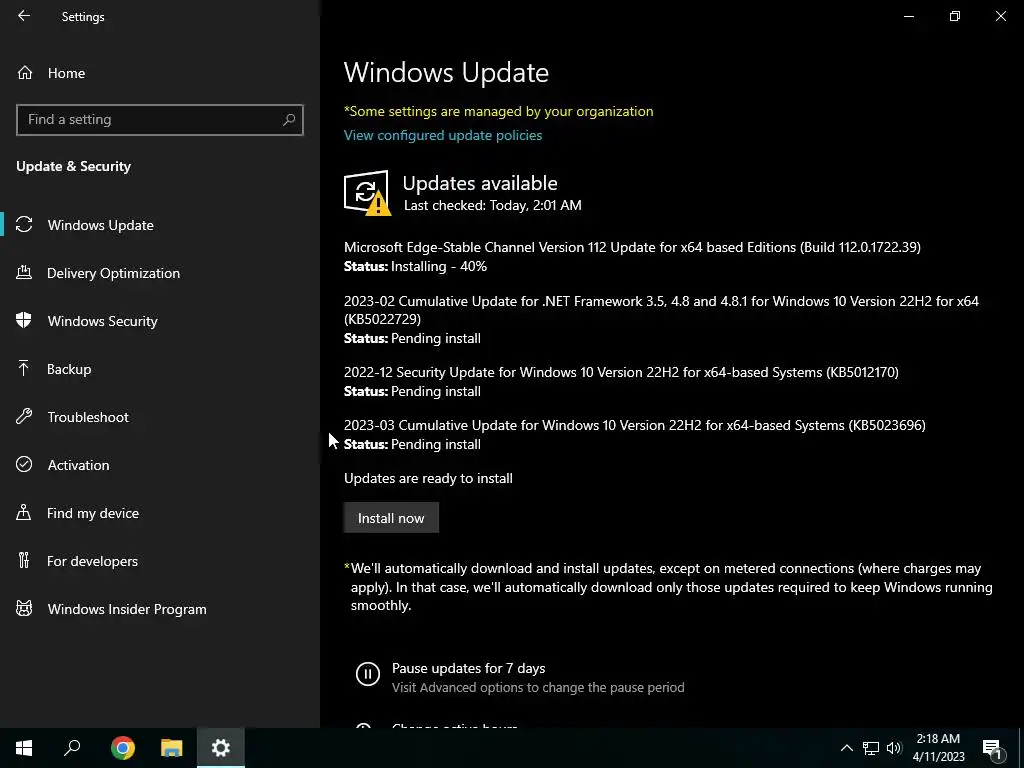
Task: Click the Windows Security shield icon
Action: 24,320
